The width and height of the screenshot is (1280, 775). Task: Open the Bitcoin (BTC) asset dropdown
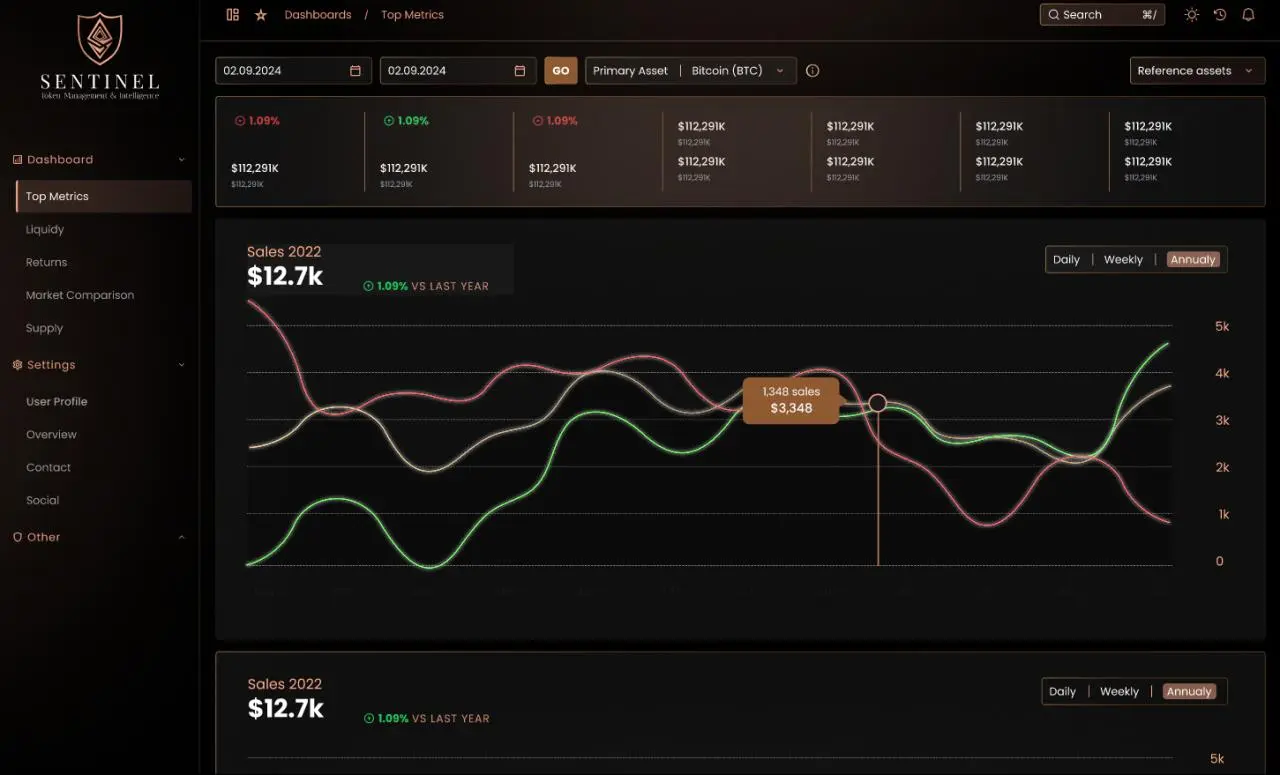click(739, 71)
